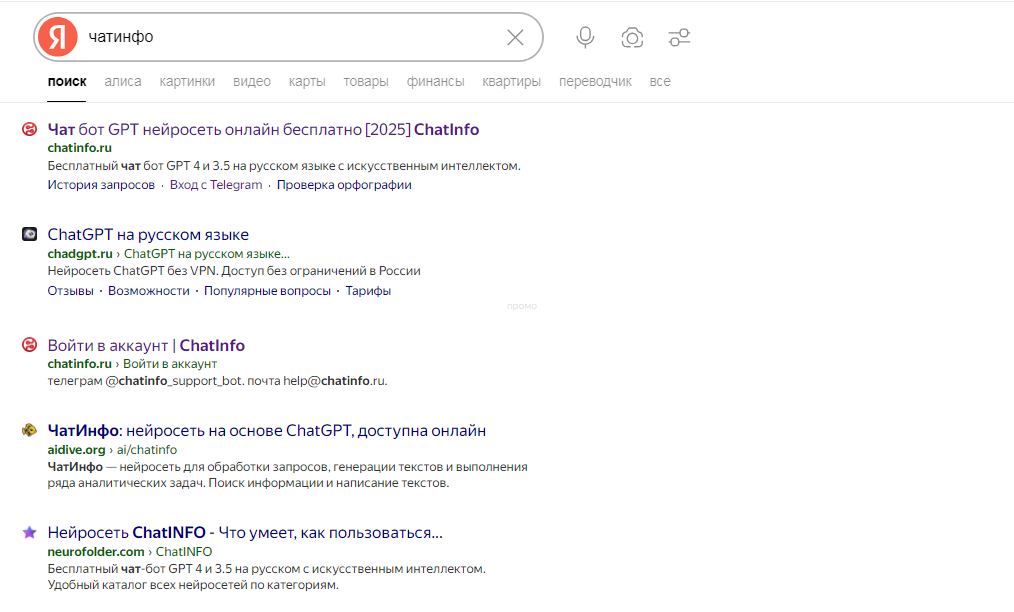Click the История запросов sitelink
Viewport: 1014px width, 612px height.
coord(101,185)
